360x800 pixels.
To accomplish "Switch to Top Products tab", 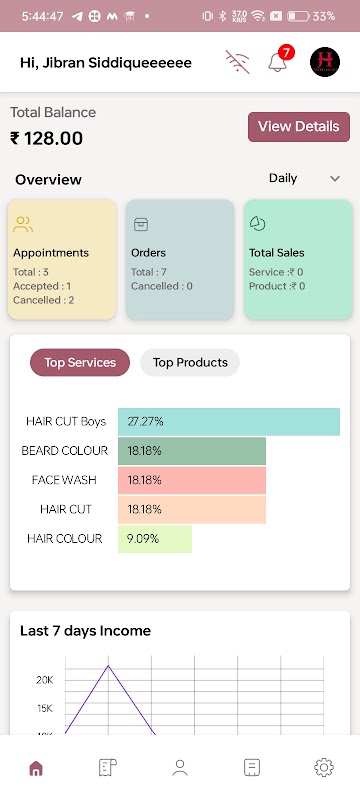I will (190, 362).
